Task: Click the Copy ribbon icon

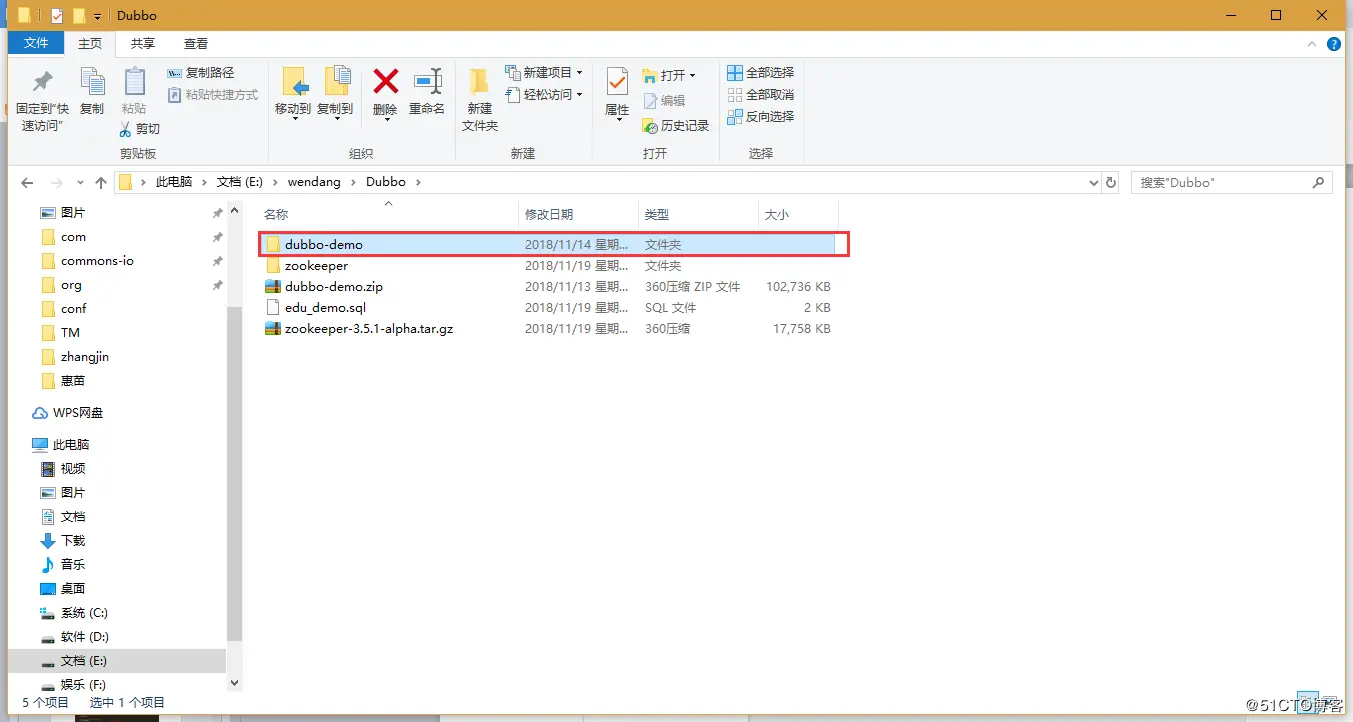Action: coord(92,91)
